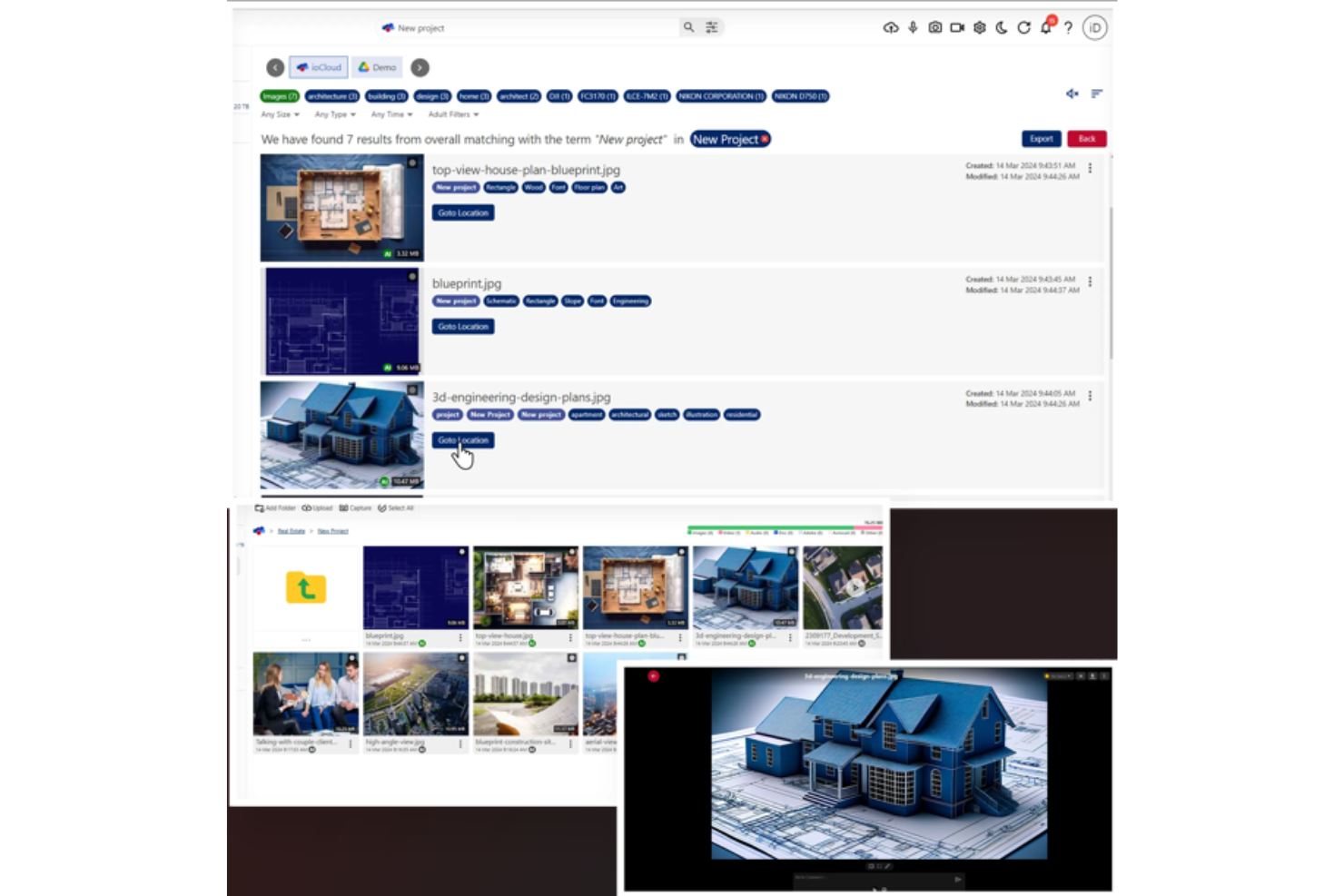
Task: Switch to the Demo Google Drive tab
Action: click(x=377, y=67)
